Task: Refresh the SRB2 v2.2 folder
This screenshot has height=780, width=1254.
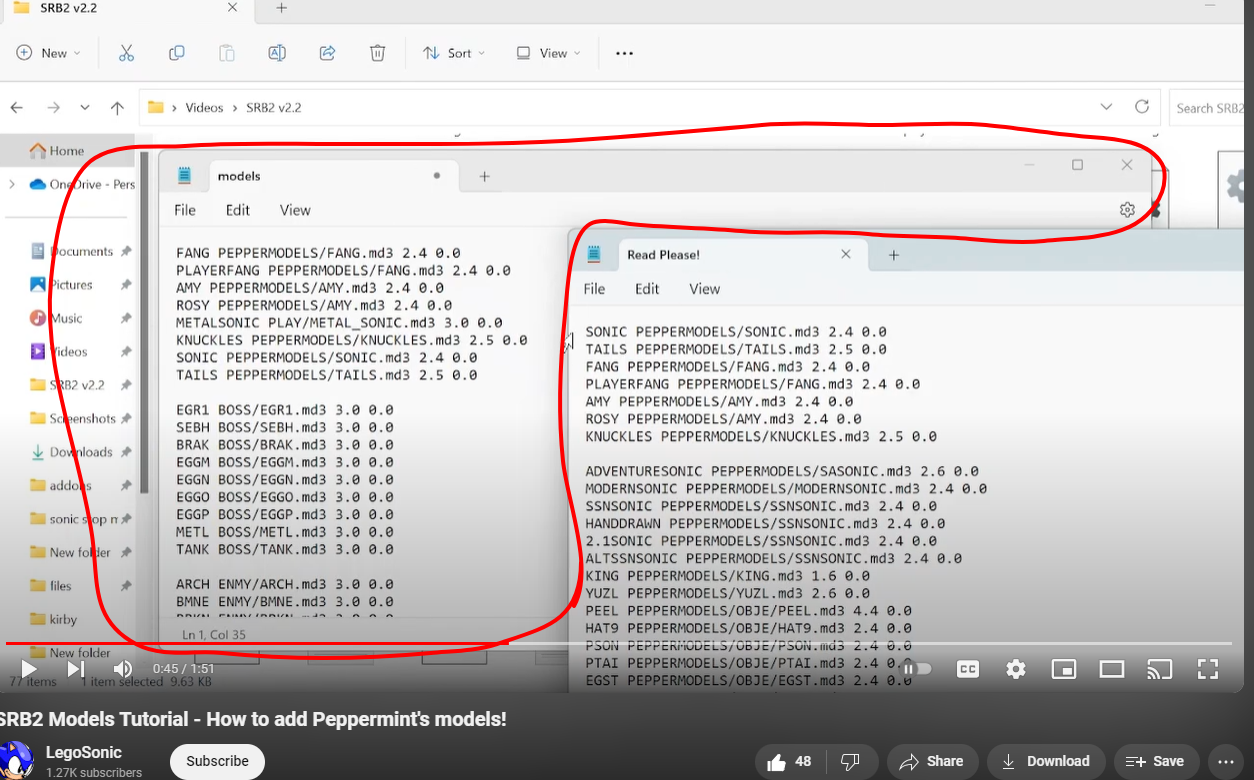Action: (1142, 107)
